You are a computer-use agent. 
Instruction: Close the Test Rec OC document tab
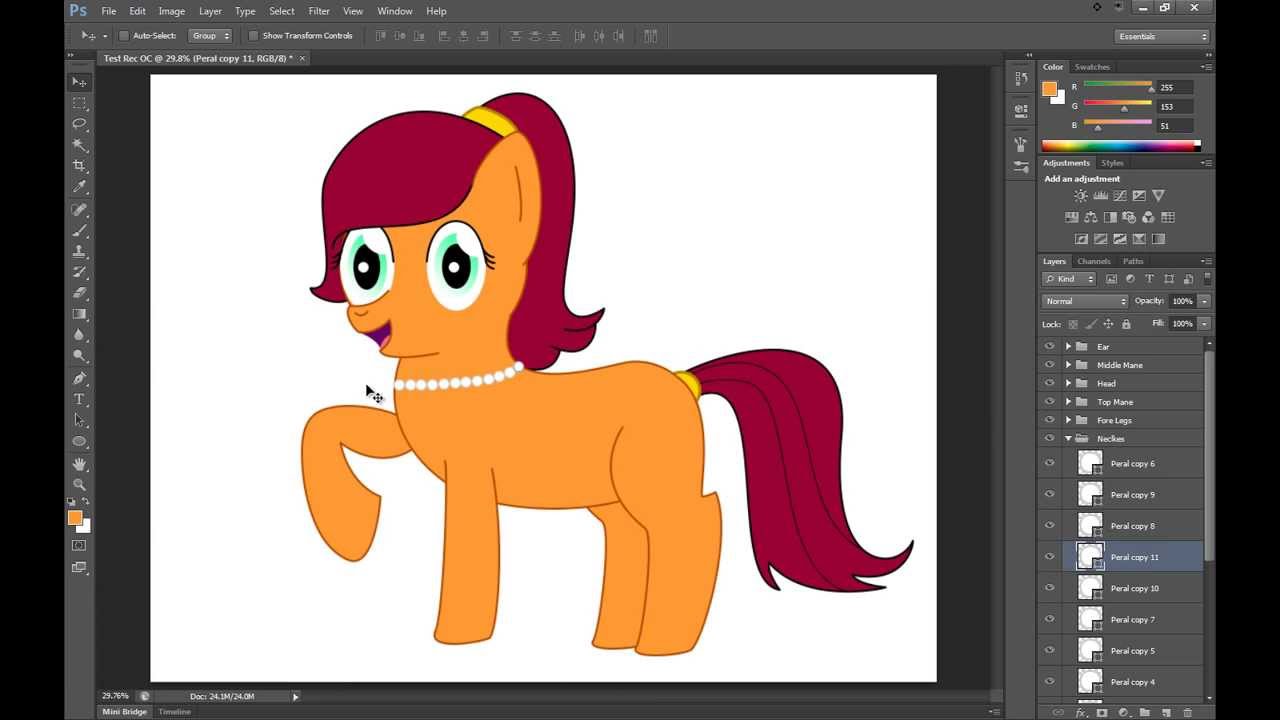[x=302, y=58]
